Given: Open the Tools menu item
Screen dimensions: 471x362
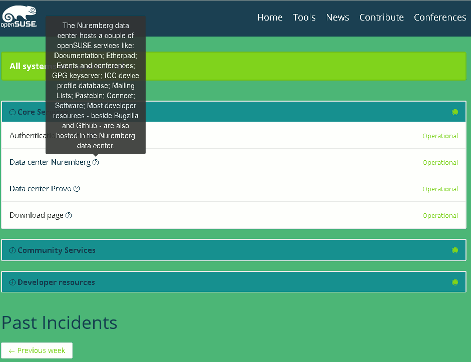Looking at the screenshot, I should [304, 17].
